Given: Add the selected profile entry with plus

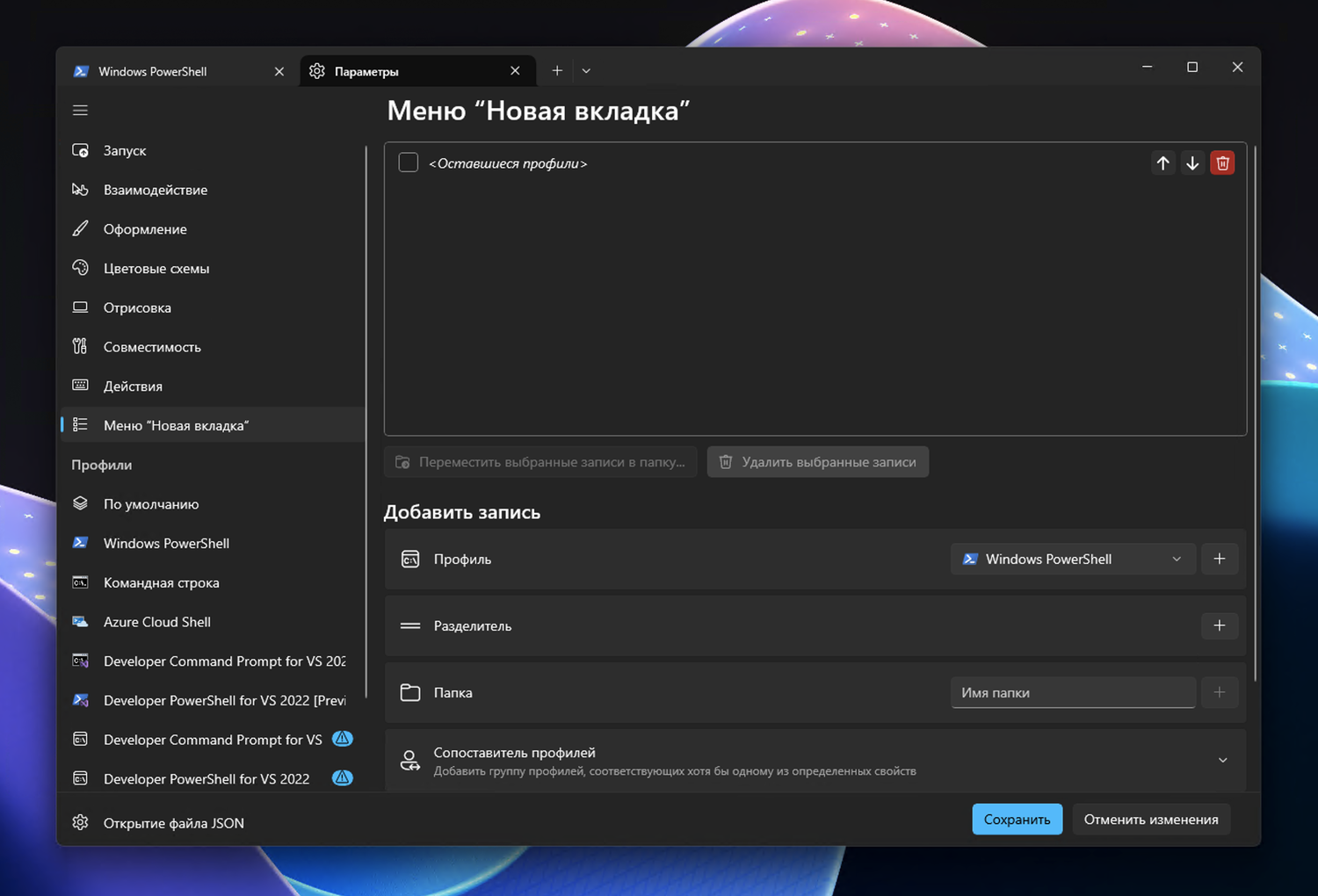Looking at the screenshot, I should click(x=1220, y=560).
